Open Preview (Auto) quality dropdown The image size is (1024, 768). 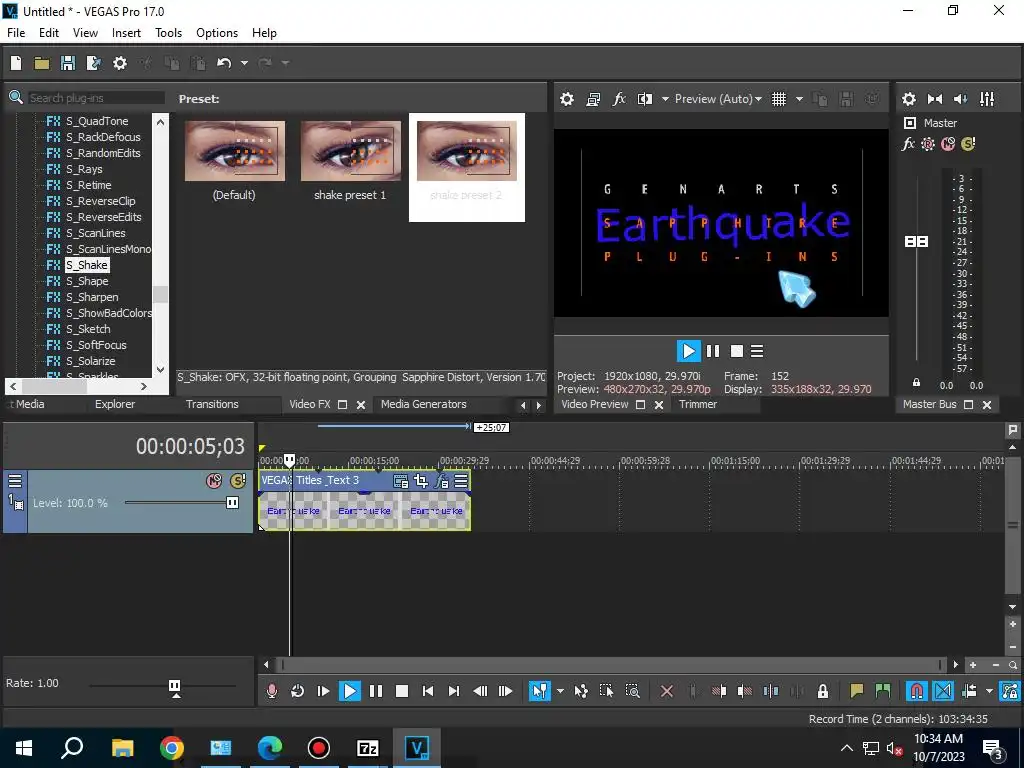[x=718, y=99]
